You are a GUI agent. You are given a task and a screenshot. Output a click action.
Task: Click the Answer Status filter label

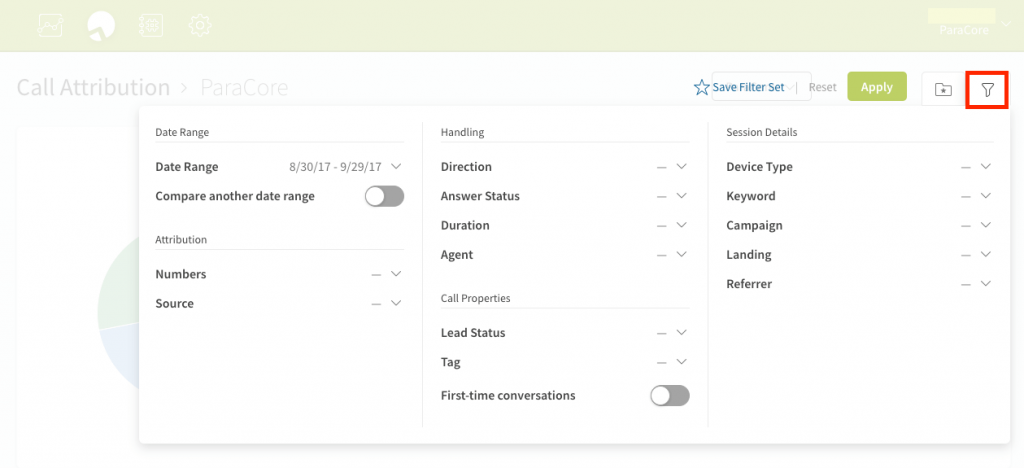(x=480, y=196)
